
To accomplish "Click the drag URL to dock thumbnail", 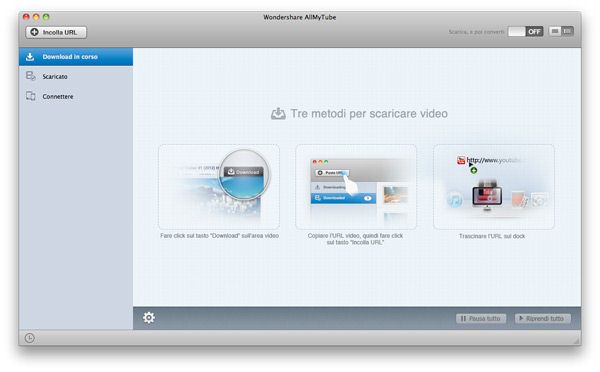I will point(494,187).
